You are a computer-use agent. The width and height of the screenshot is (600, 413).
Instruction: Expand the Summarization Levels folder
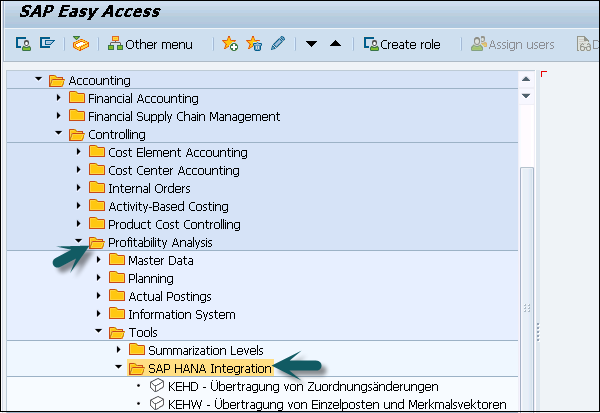[119, 350]
